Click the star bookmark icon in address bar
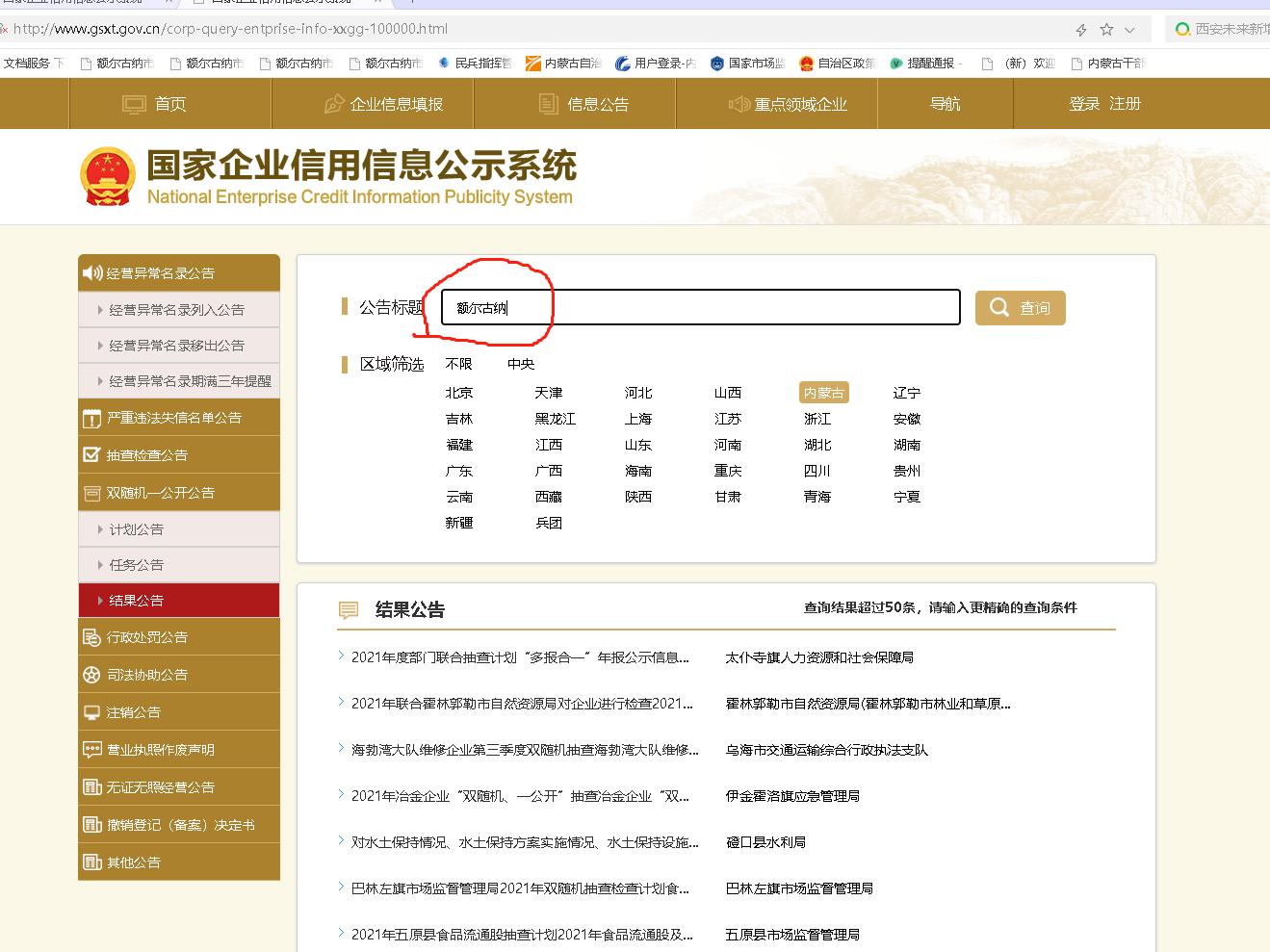The width and height of the screenshot is (1270, 952). [1106, 30]
